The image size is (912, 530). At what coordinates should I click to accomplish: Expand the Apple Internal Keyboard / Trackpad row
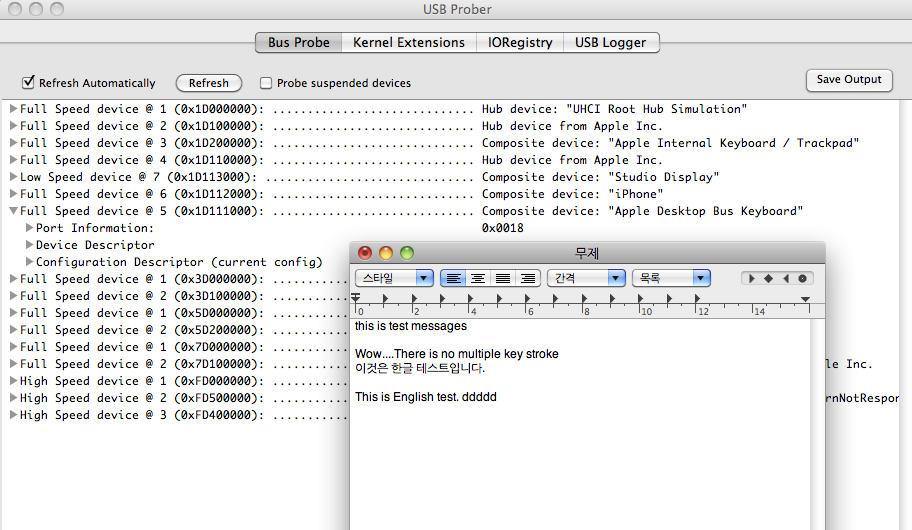click(x=13, y=143)
